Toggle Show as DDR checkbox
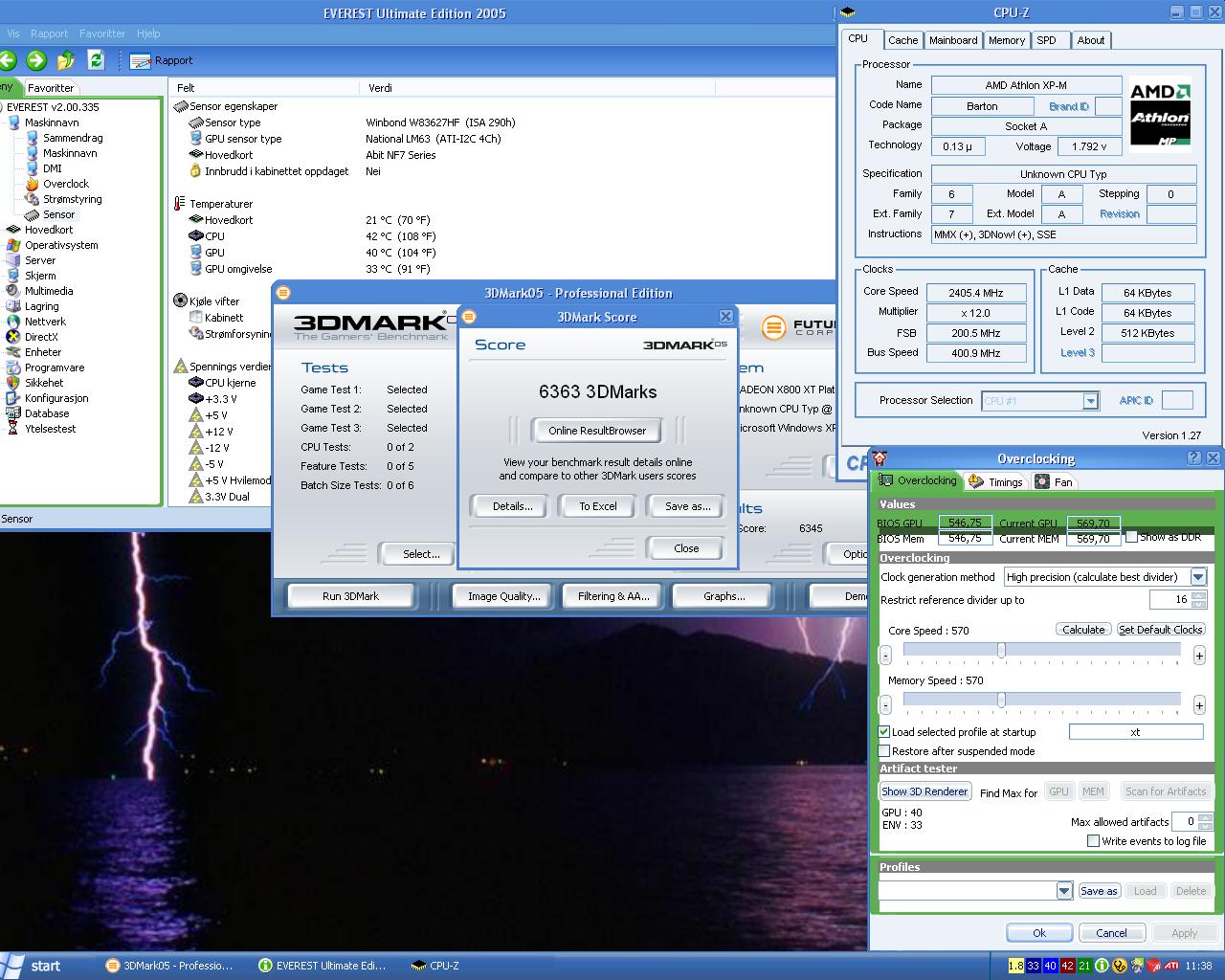 [1131, 537]
